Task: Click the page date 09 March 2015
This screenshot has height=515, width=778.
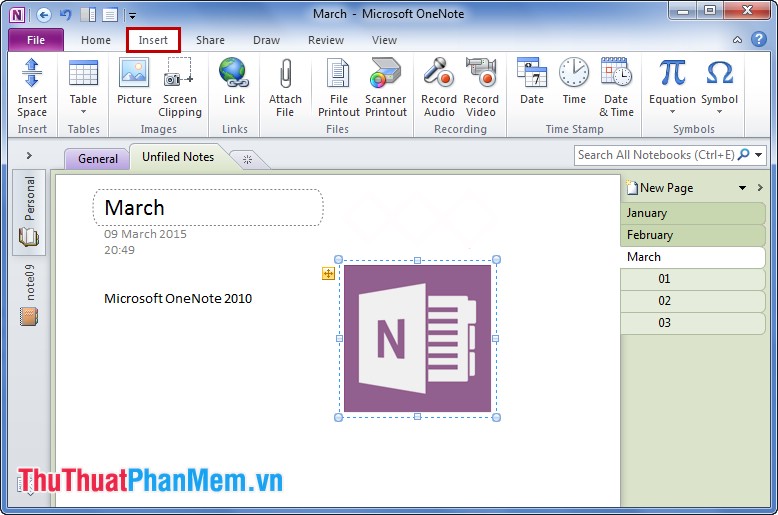Action: tap(145, 234)
